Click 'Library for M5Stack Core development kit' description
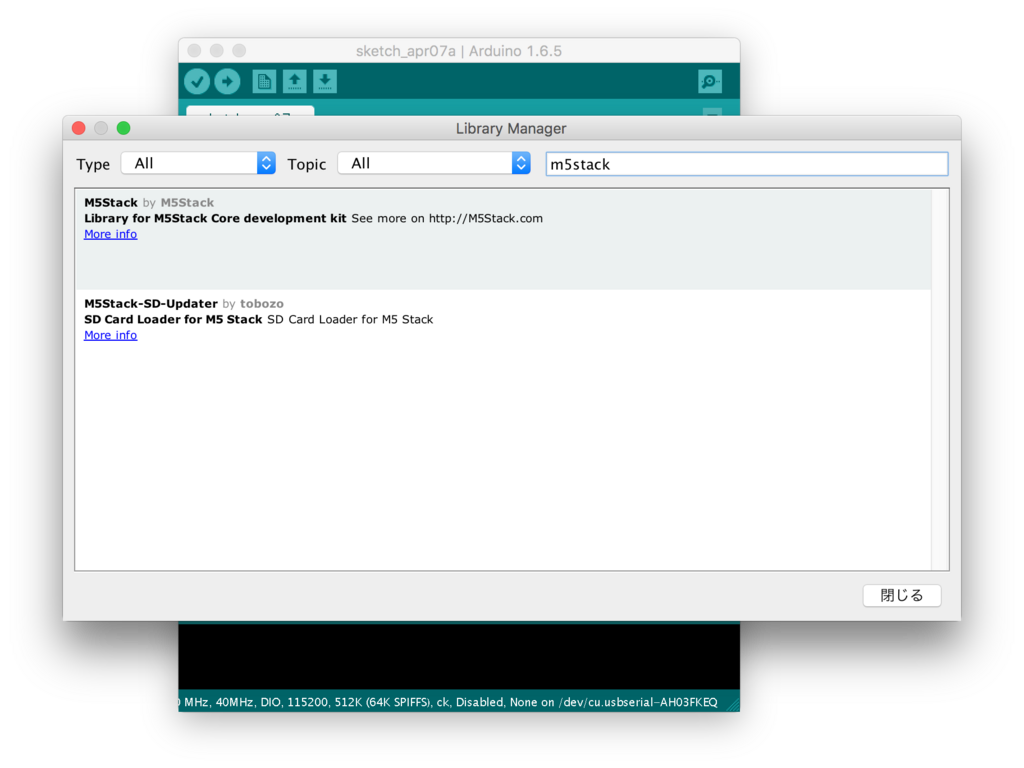Screen dimensions: 1024x768 tap(215, 218)
